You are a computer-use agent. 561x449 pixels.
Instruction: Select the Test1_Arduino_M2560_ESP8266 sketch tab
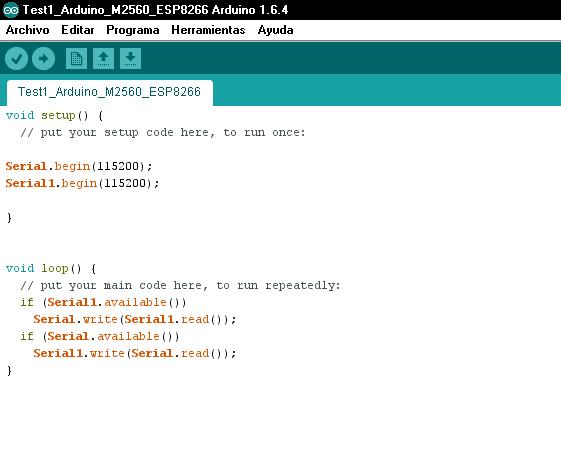point(109,92)
